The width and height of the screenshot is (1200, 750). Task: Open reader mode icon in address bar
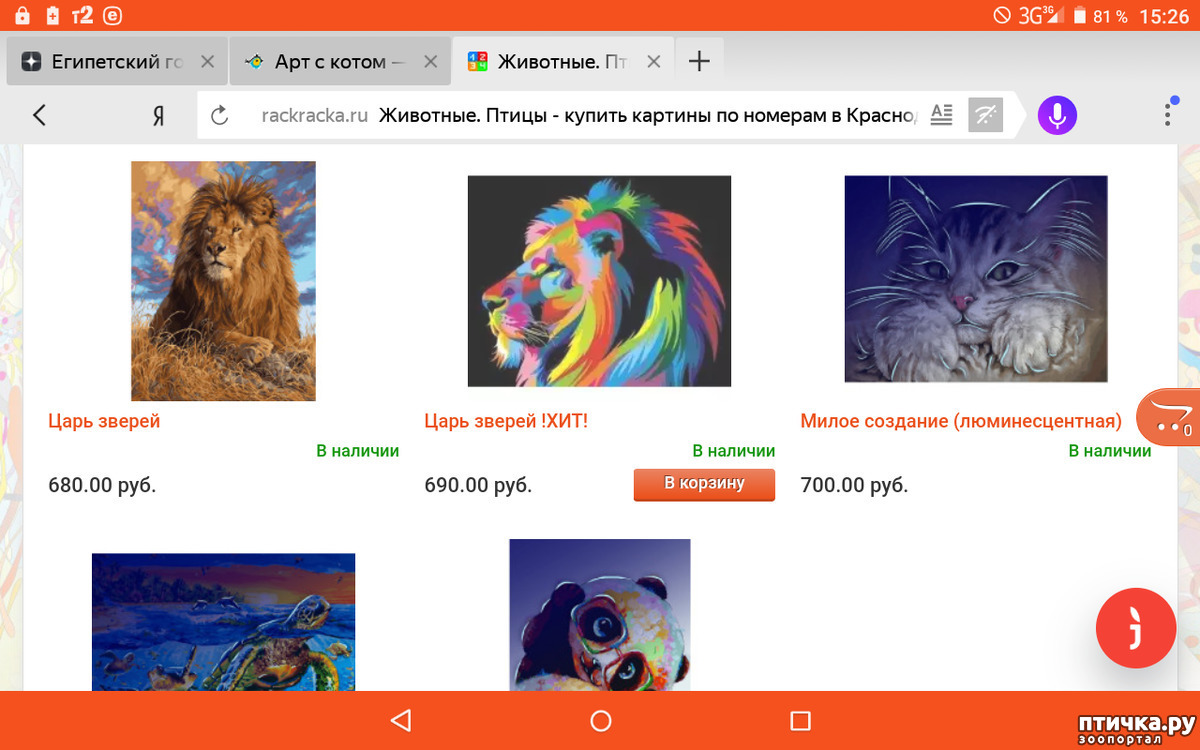coord(941,115)
